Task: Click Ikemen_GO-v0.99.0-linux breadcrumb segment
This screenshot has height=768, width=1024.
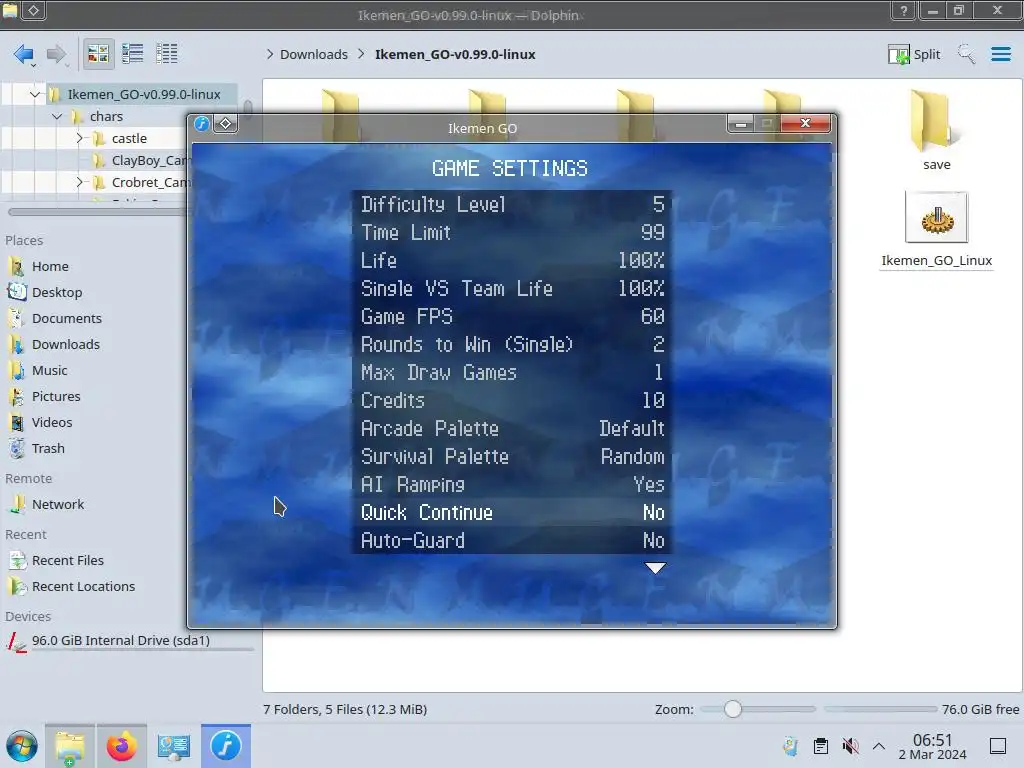Action: (x=455, y=54)
